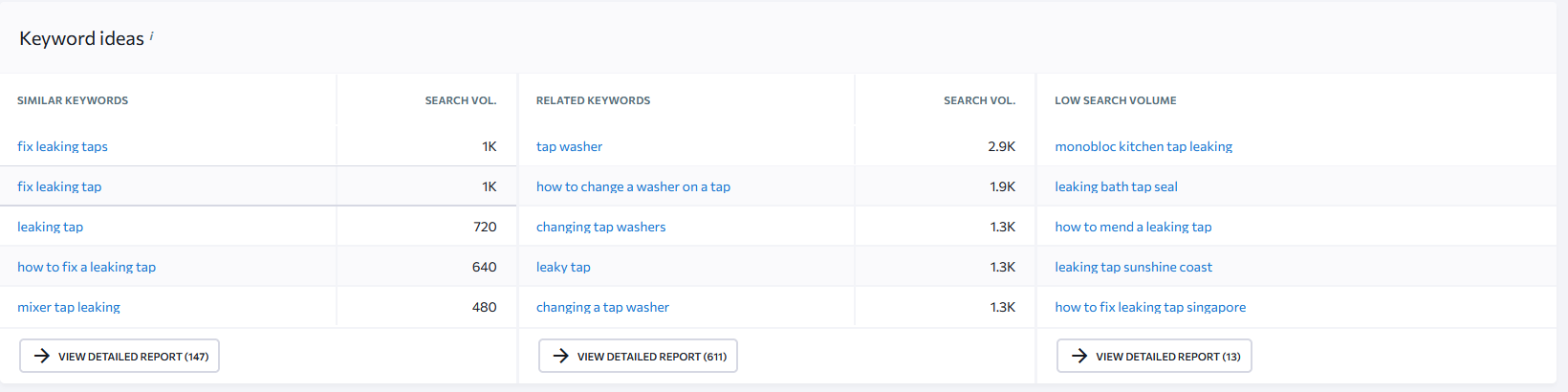This screenshot has height=392, width=1568.
Task: Open the 'tap washer' related keyword
Action: coord(569,146)
